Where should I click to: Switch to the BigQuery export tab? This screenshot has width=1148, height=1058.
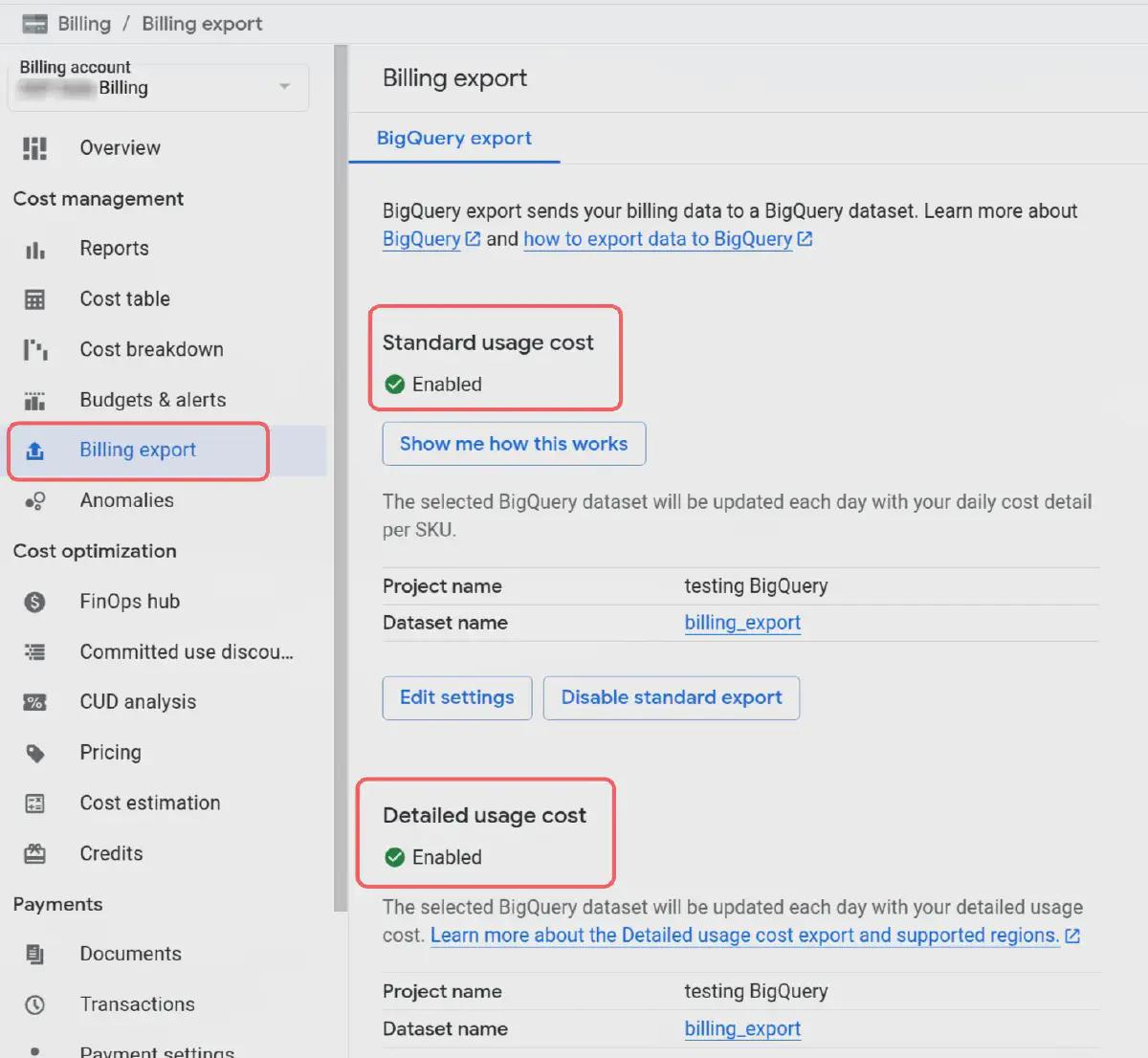pos(454,138)
